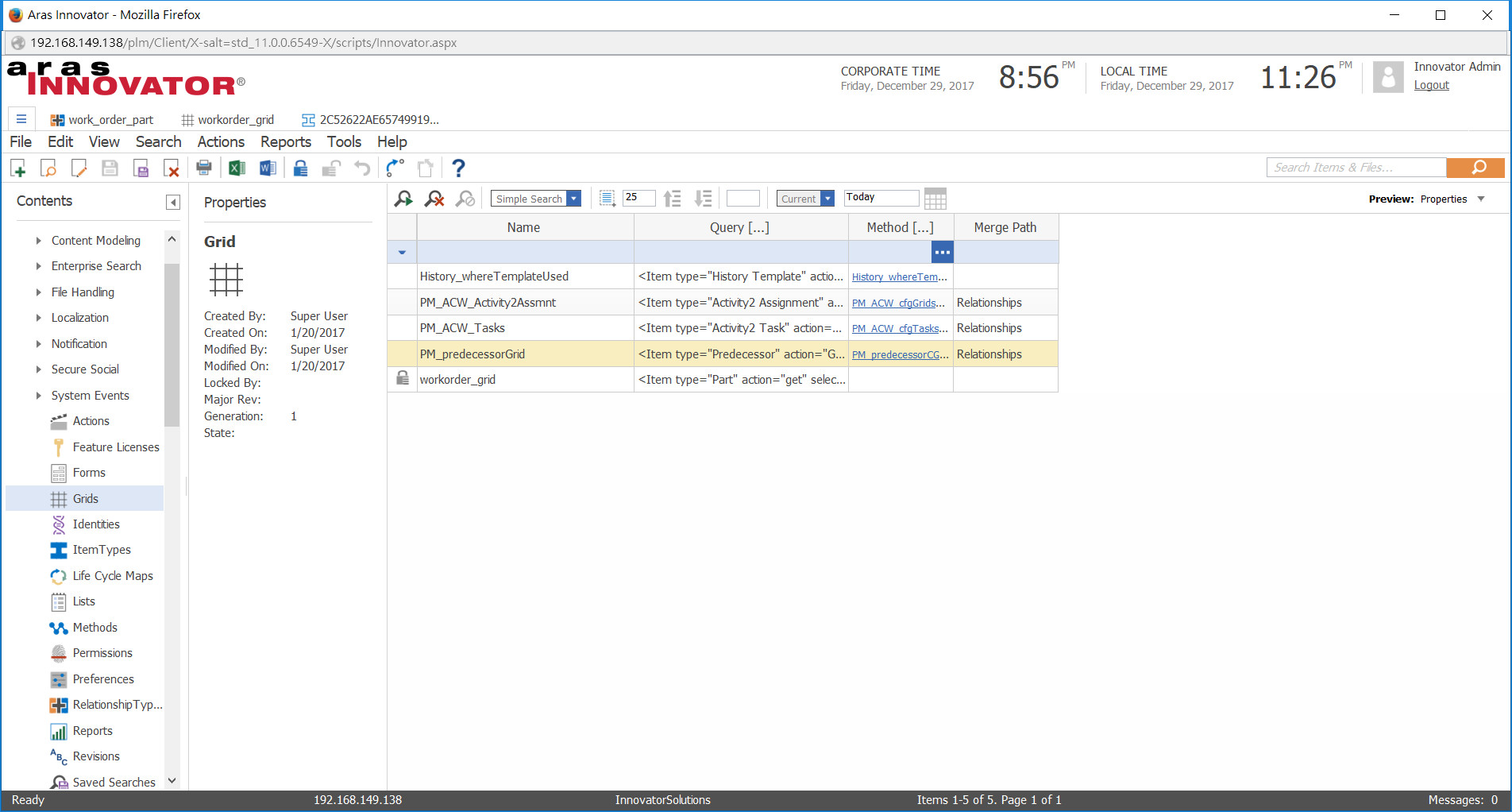
Task: Open the Tools menu
Action: pos(344,141)
